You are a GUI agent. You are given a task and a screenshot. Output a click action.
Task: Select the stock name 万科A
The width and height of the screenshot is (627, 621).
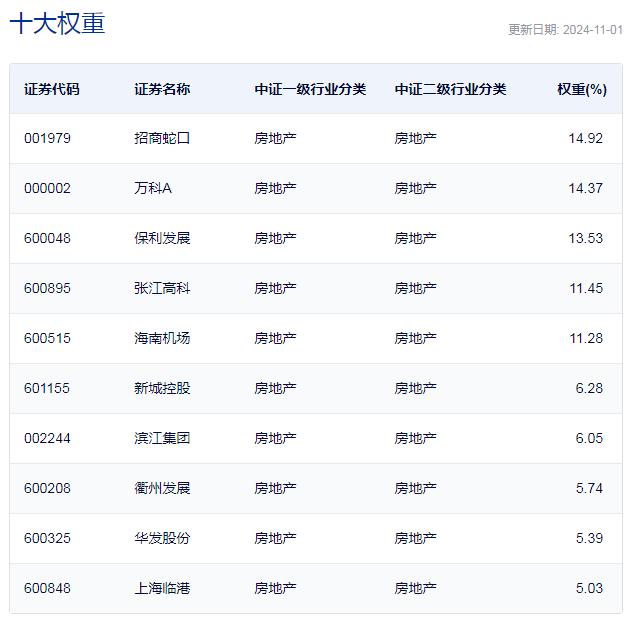153,188
